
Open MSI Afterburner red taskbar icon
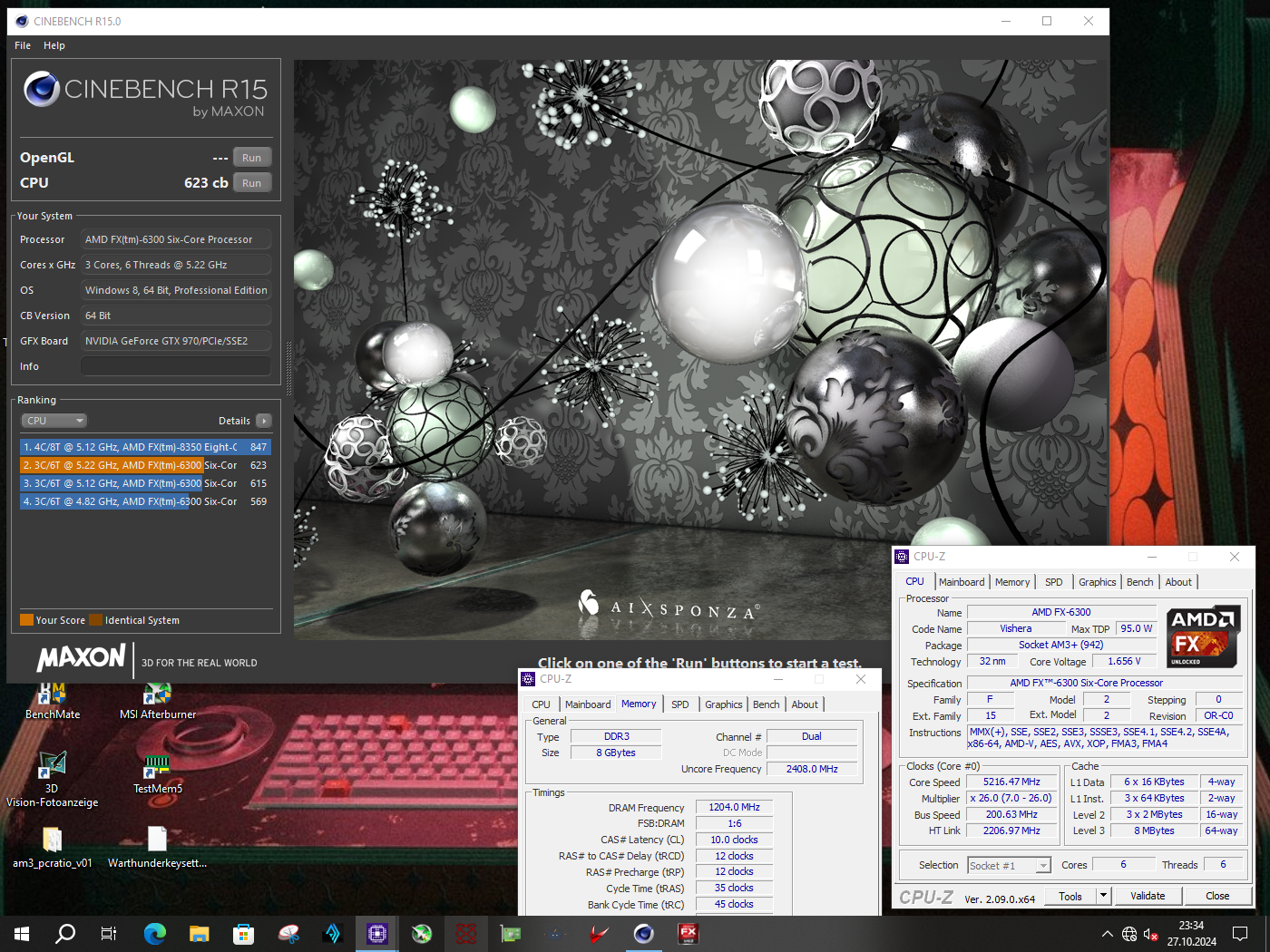pyautogui.click(x=599, y=934)
